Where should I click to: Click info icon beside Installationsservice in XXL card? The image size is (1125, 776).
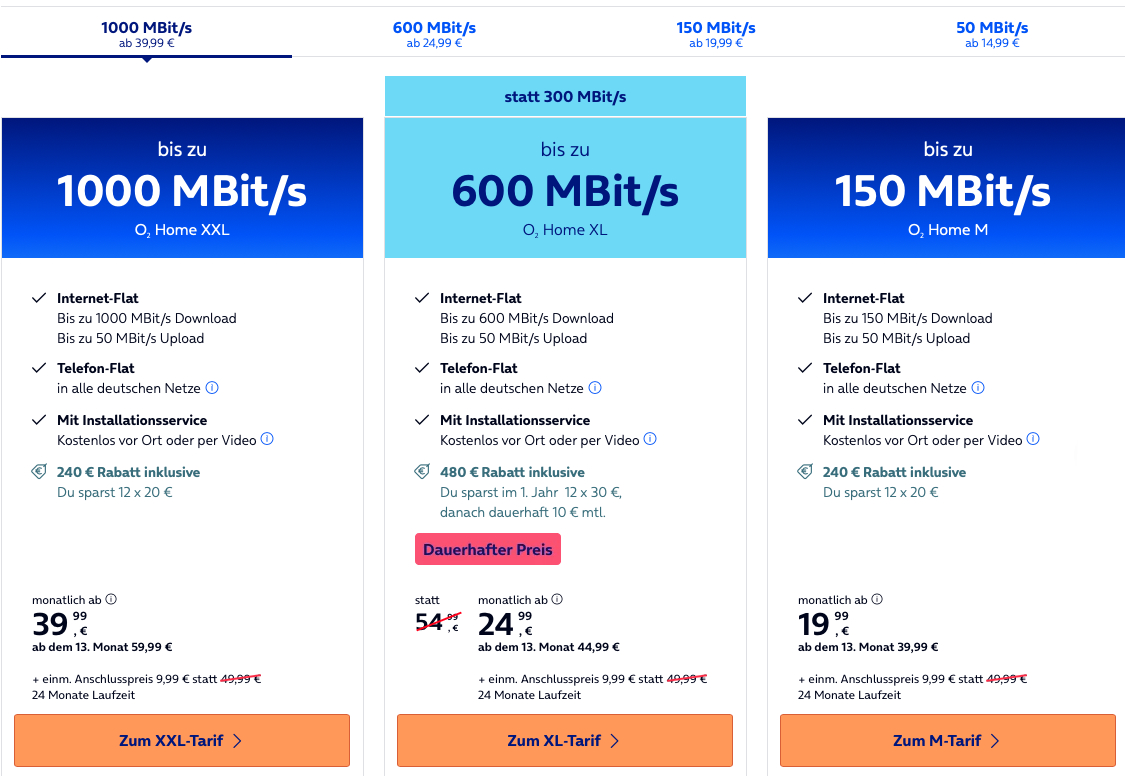coord(267,440)
